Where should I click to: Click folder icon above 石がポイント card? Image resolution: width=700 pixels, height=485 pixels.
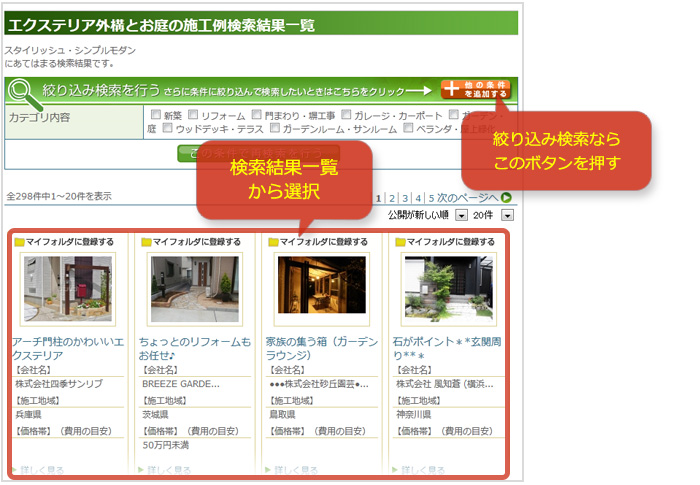(x=400, y=242)
